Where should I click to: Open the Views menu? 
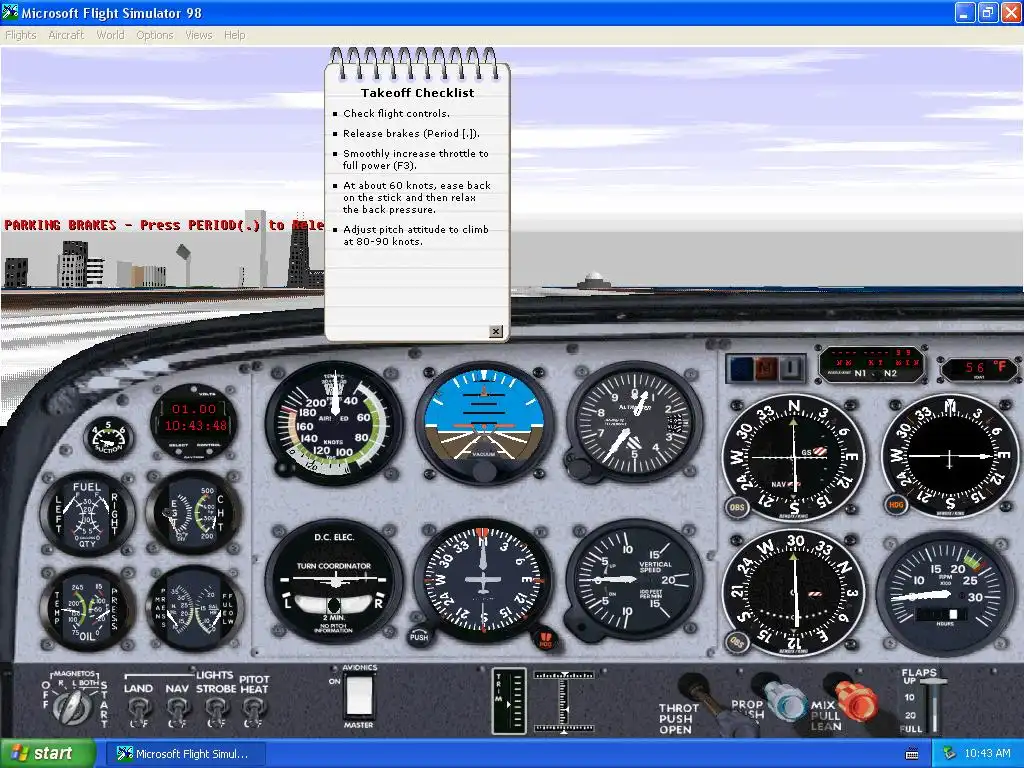point(199,35)
